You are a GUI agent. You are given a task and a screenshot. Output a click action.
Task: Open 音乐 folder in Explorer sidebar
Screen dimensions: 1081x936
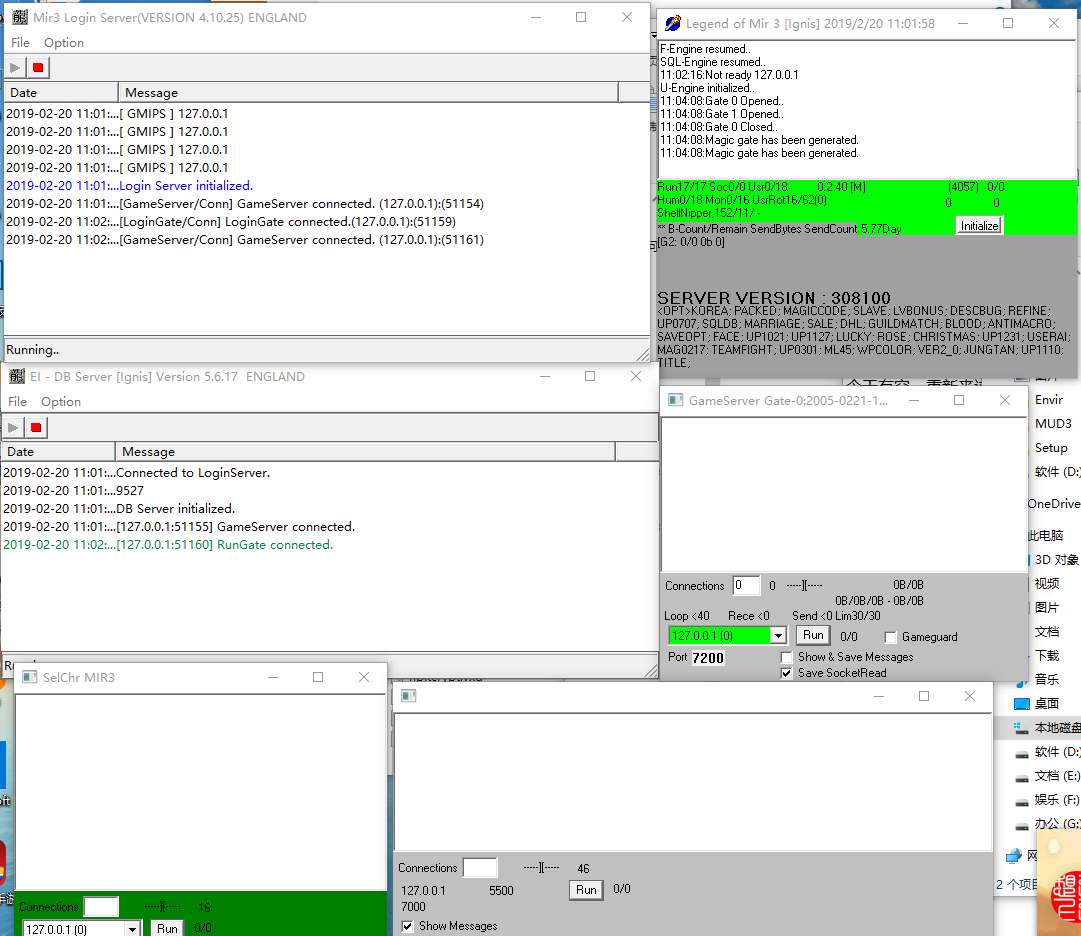[x=1047, y=680]
